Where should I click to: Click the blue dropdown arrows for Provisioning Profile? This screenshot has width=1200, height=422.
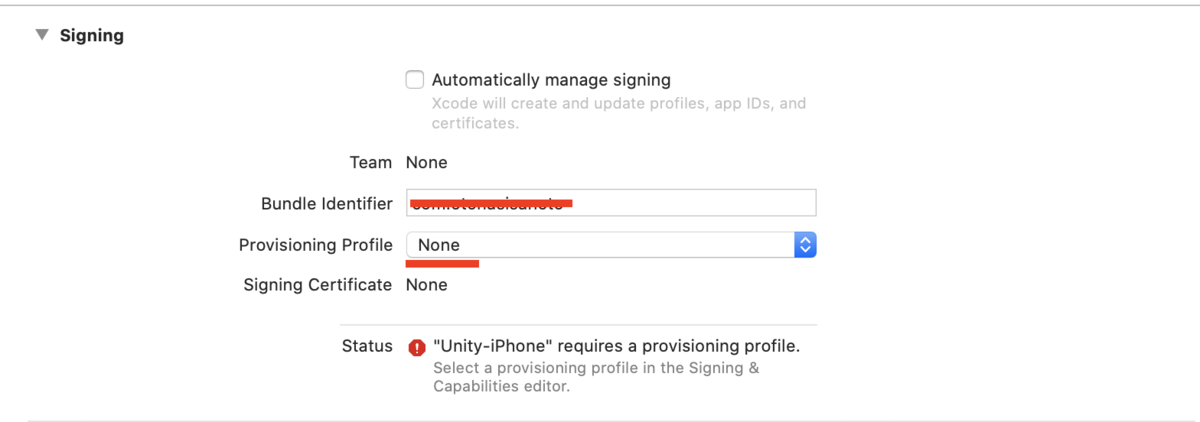(805, 245)
